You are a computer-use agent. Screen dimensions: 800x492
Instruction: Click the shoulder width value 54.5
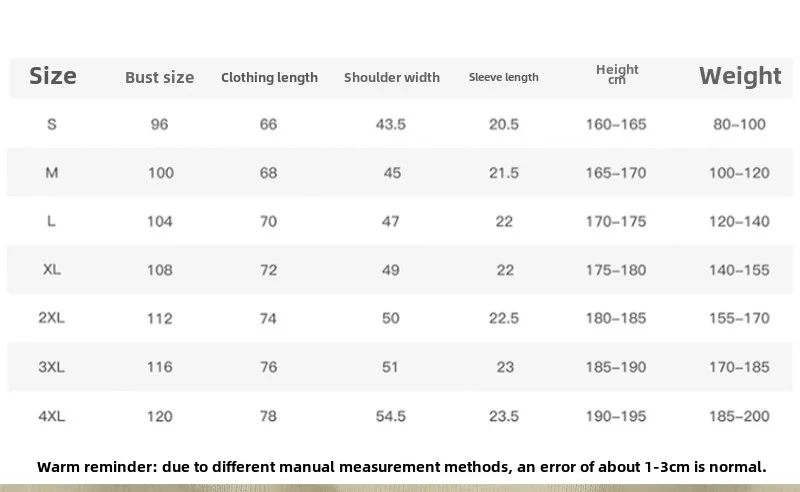pyautogui.click(x=391, y=416)
